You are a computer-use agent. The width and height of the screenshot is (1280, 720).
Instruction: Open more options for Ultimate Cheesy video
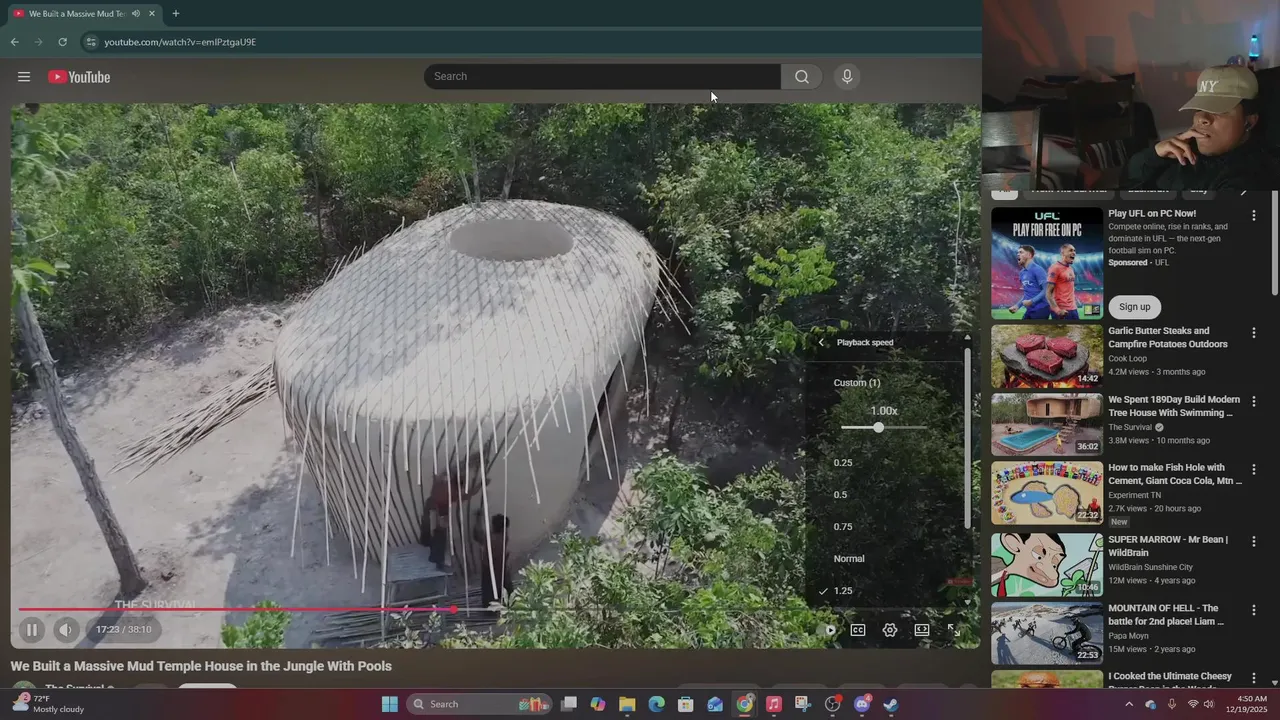pyautogui.click(x=1254, y=678)
